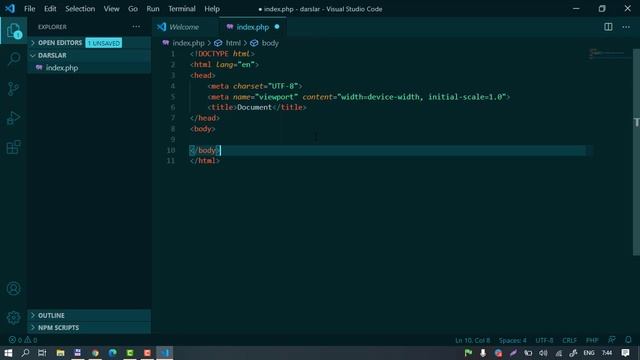Click ENG language indicator in tray
640x360 pixels.
589,353
